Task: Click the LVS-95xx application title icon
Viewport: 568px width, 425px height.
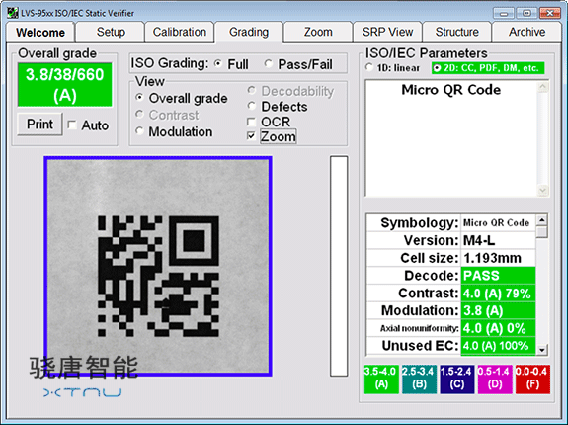Action: coord(13,13)
